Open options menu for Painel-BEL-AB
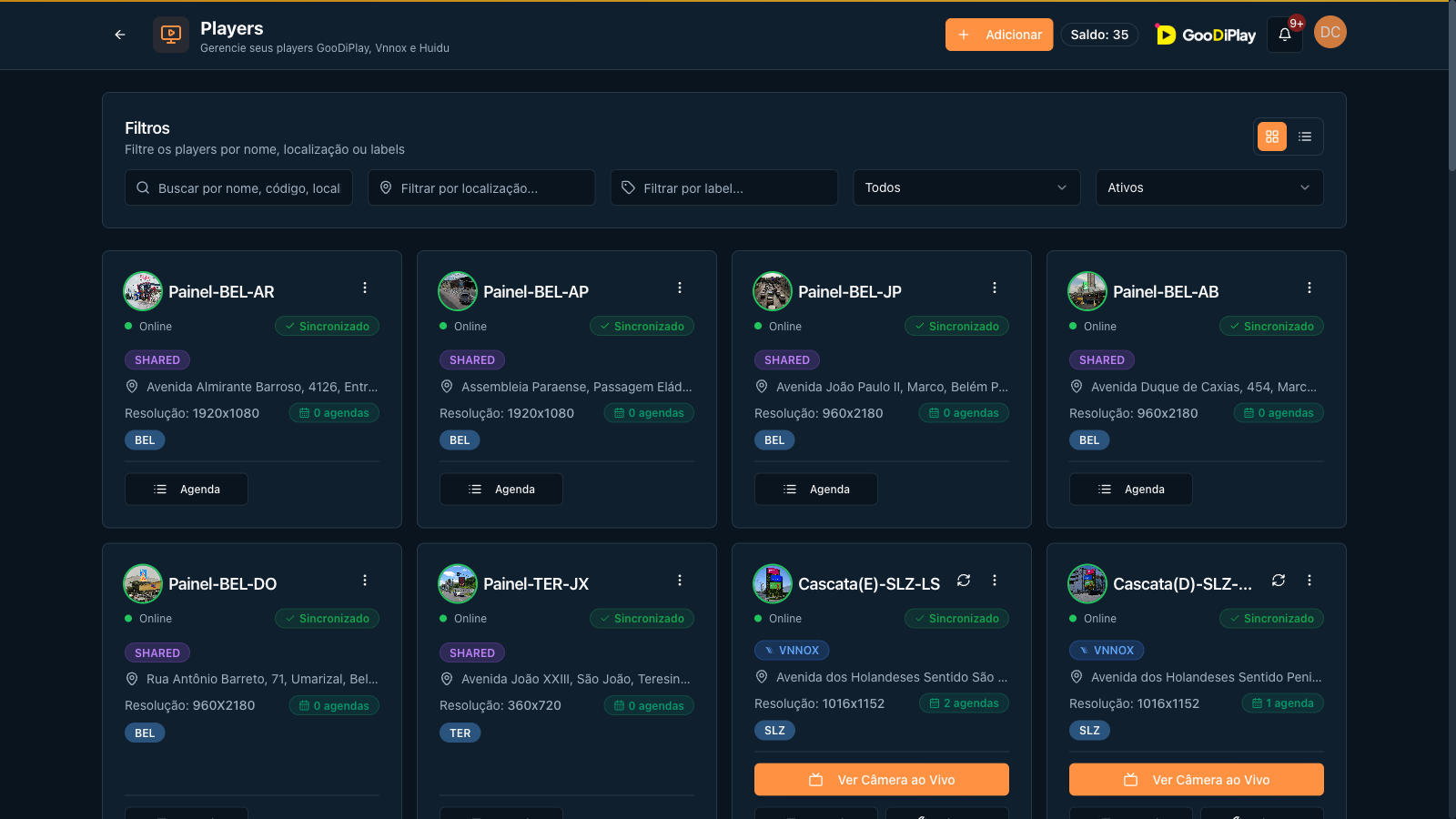 pos(1309,288)
